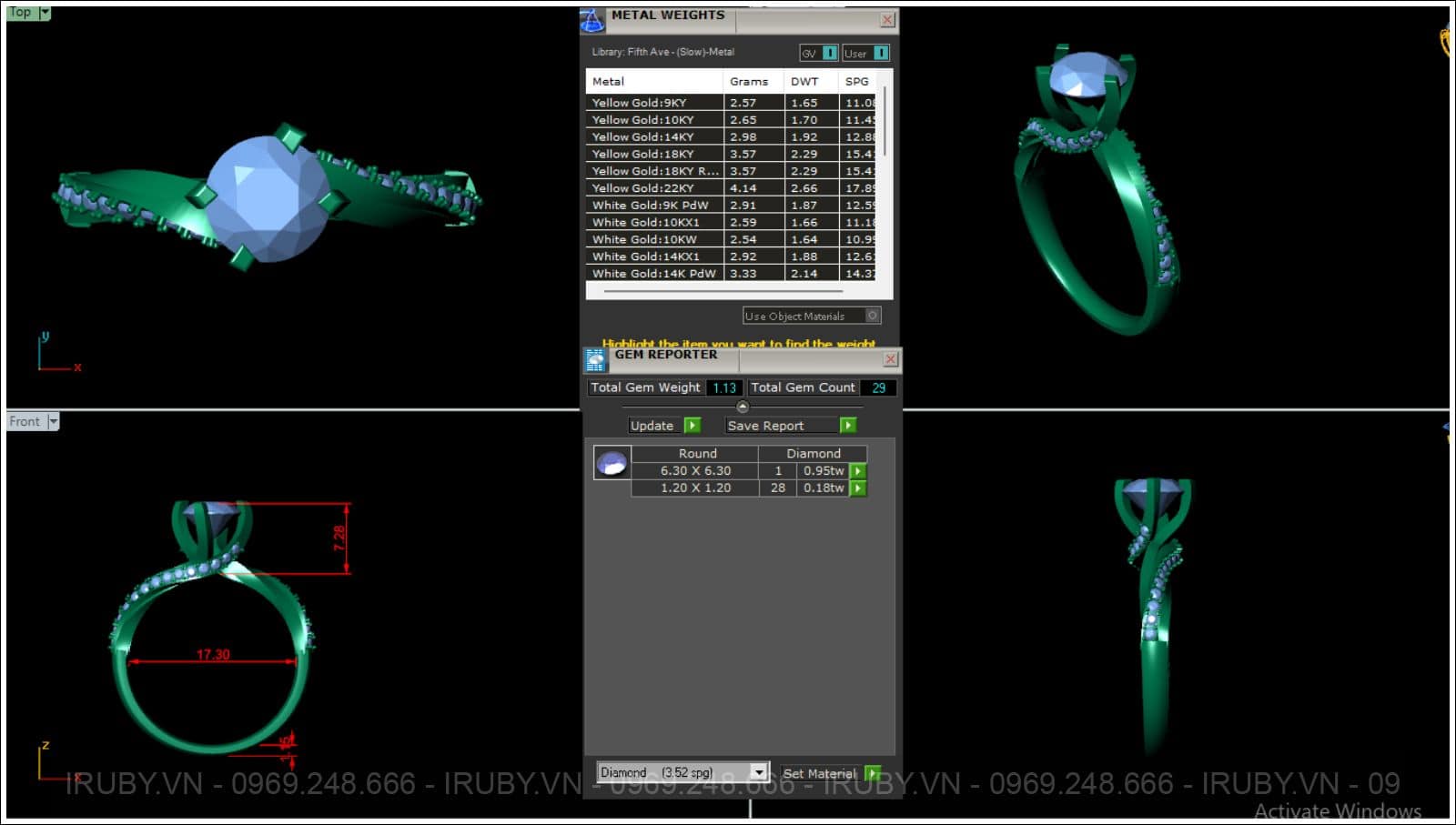Click the Top viewport label
The width and height of the screenshot is (1456, 825).
(21, 13)
